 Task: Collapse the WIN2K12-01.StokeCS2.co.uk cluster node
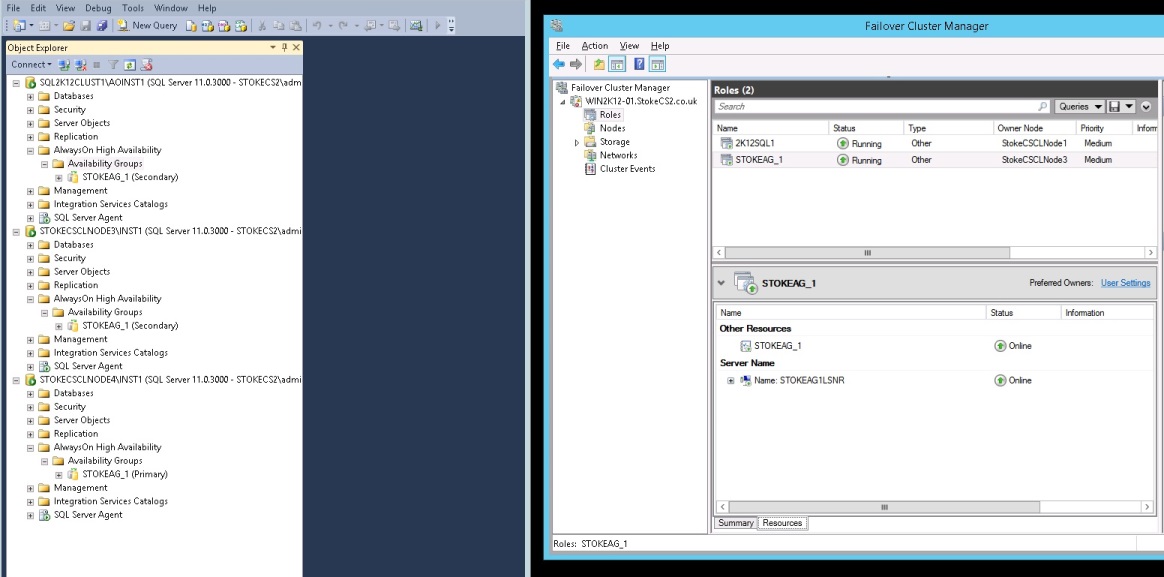tap(563, 102)
